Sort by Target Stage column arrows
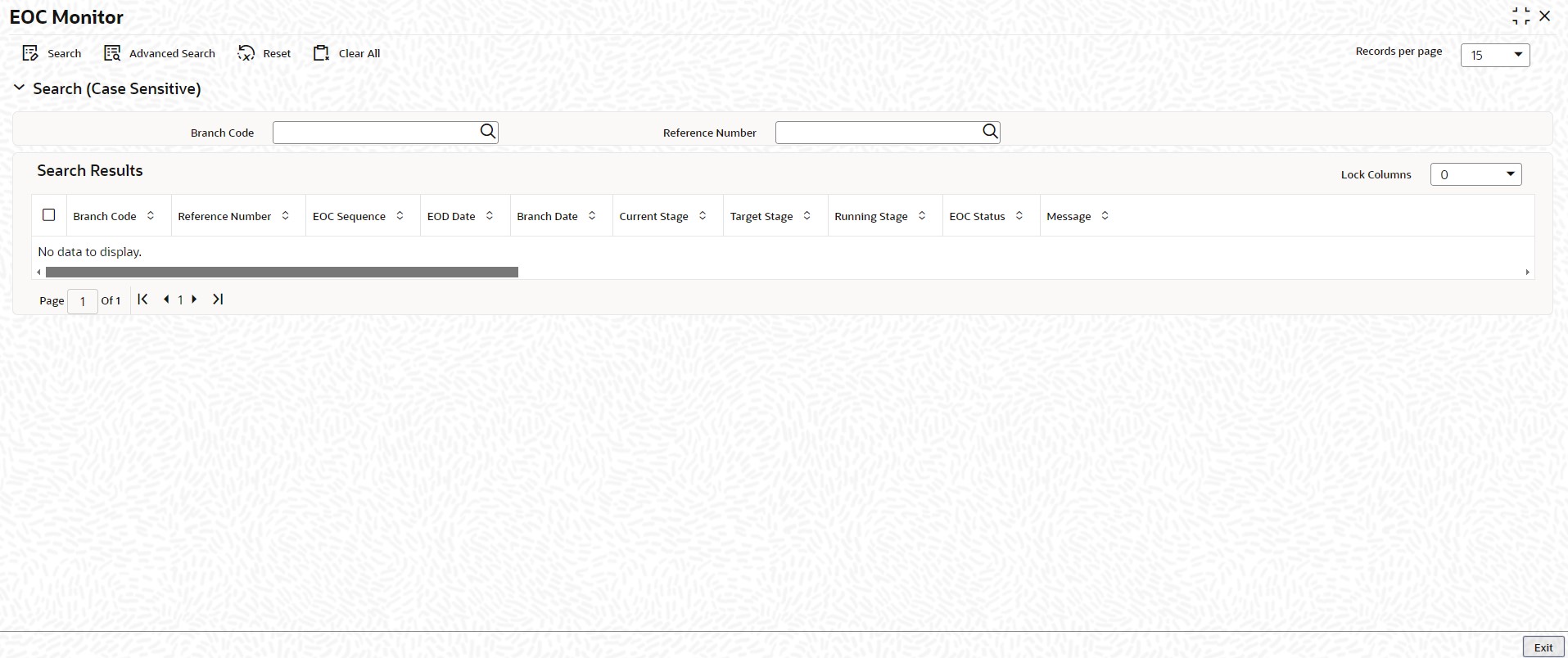 807,216
